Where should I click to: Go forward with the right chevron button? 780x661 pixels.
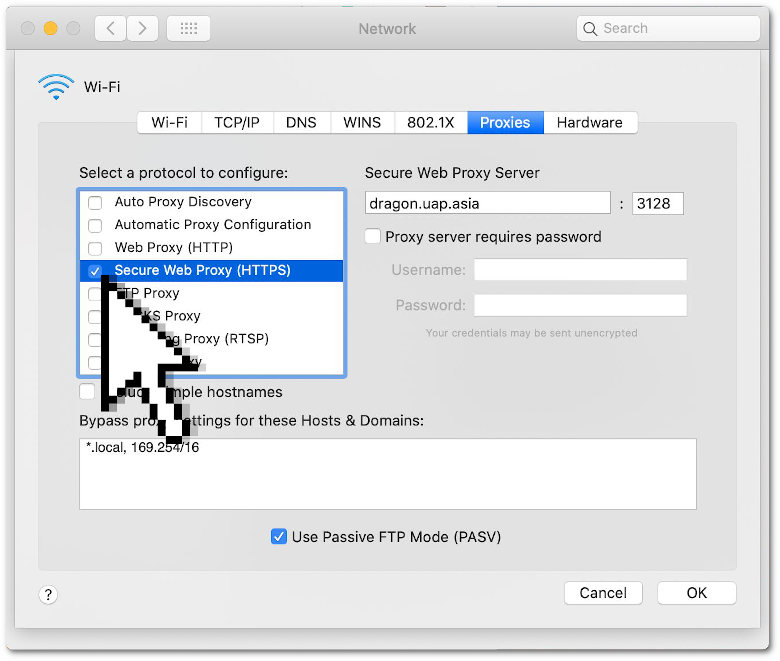(x=142, y=28)
